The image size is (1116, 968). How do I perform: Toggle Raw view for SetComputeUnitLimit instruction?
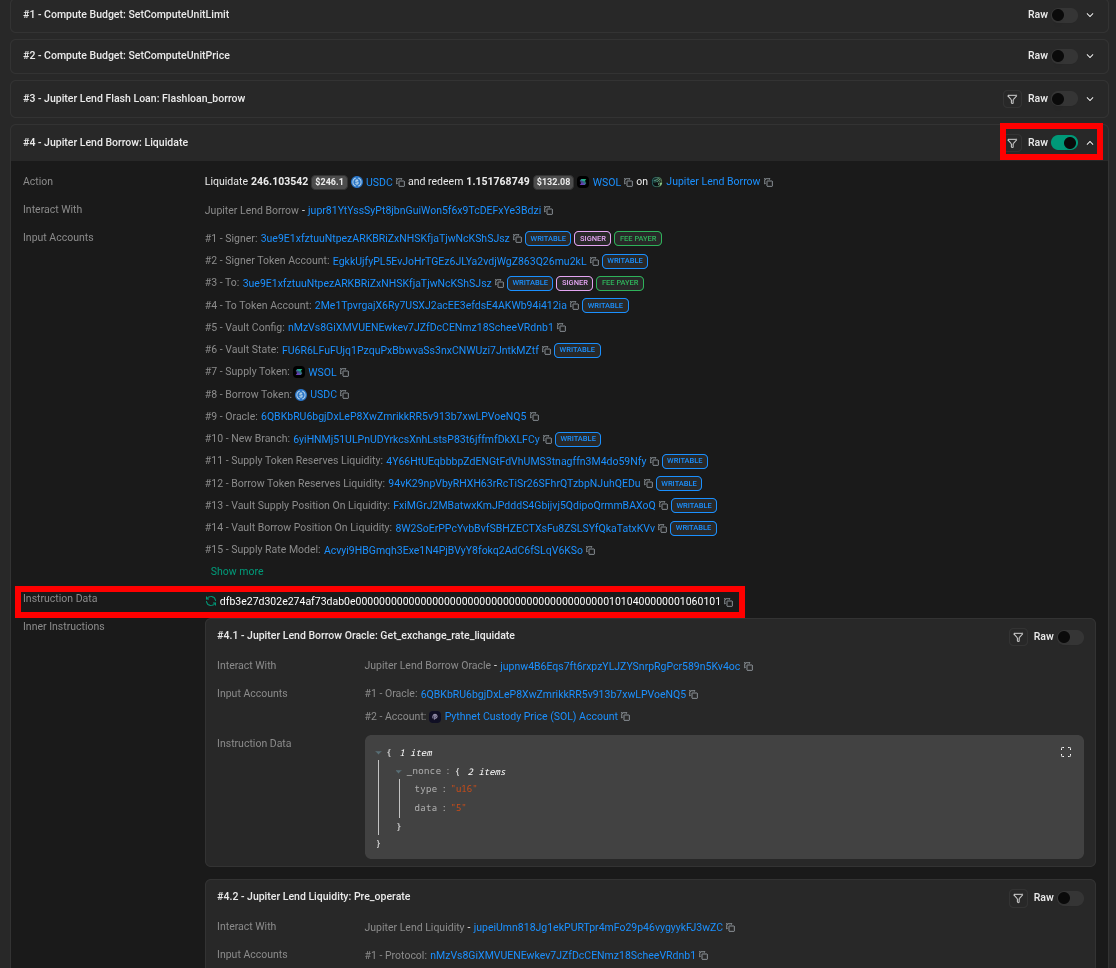(x=1064, y=15)
